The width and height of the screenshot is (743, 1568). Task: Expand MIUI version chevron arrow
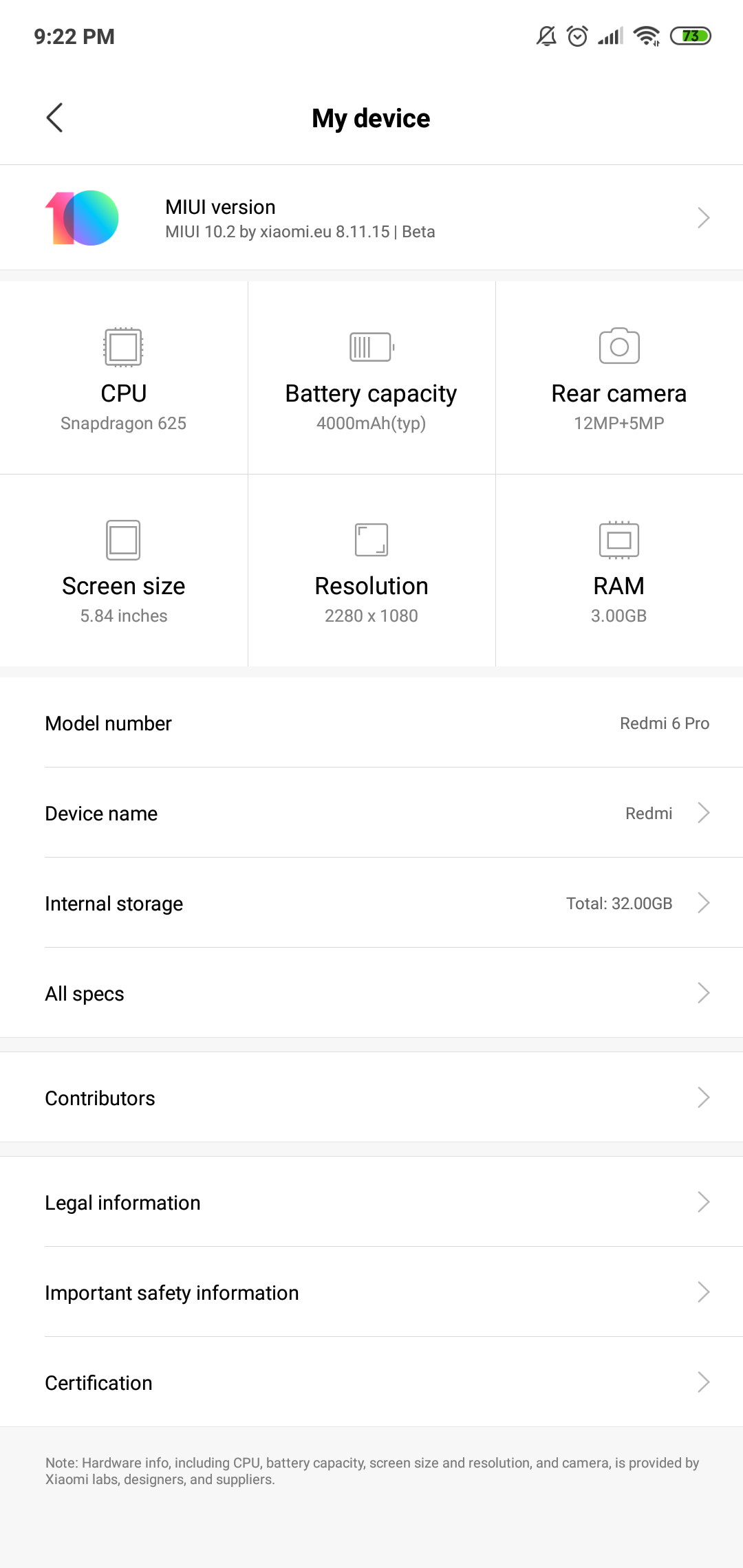(703, 218)
